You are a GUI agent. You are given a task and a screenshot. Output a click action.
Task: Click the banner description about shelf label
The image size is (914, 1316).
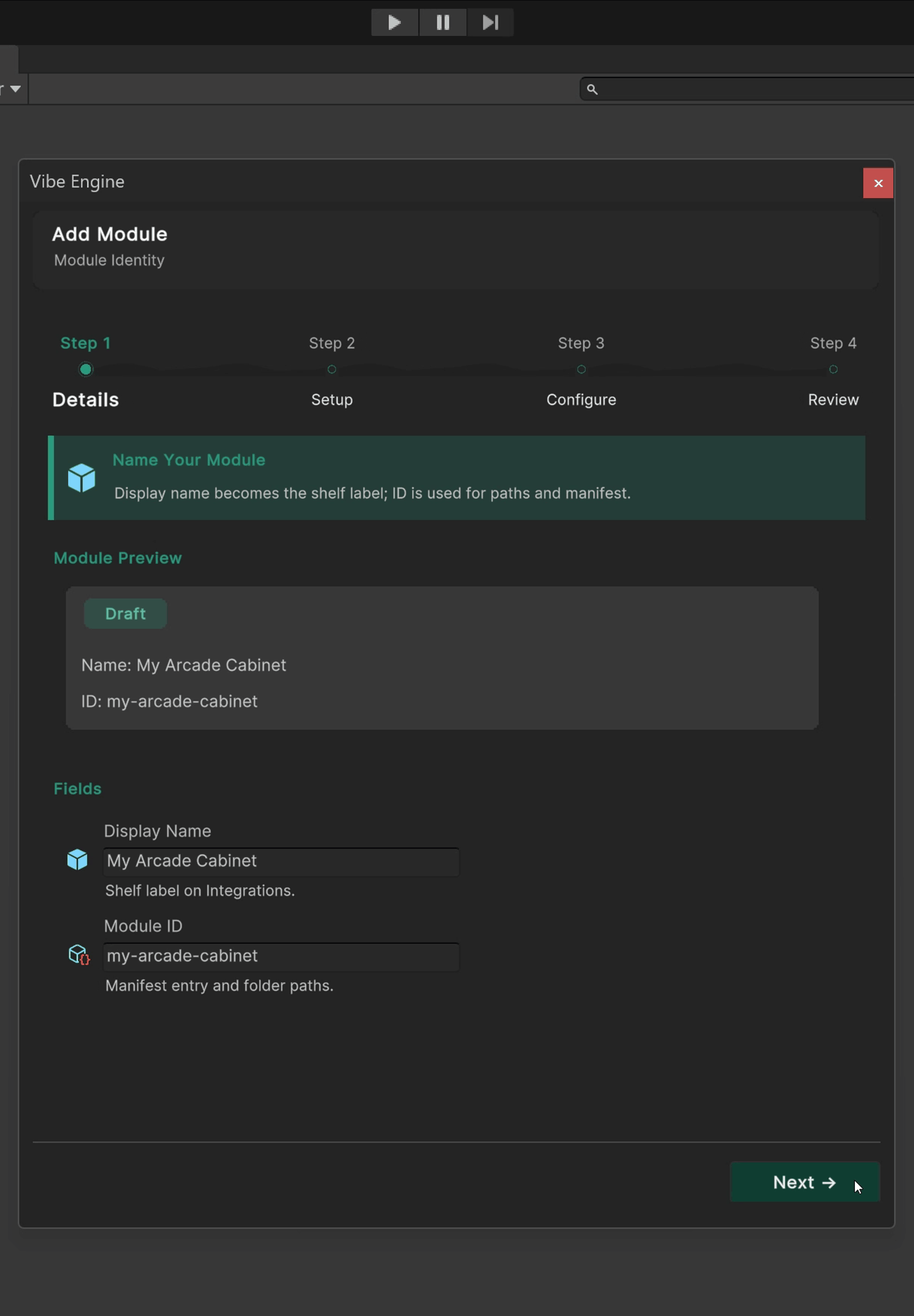(x=372, y=493)
